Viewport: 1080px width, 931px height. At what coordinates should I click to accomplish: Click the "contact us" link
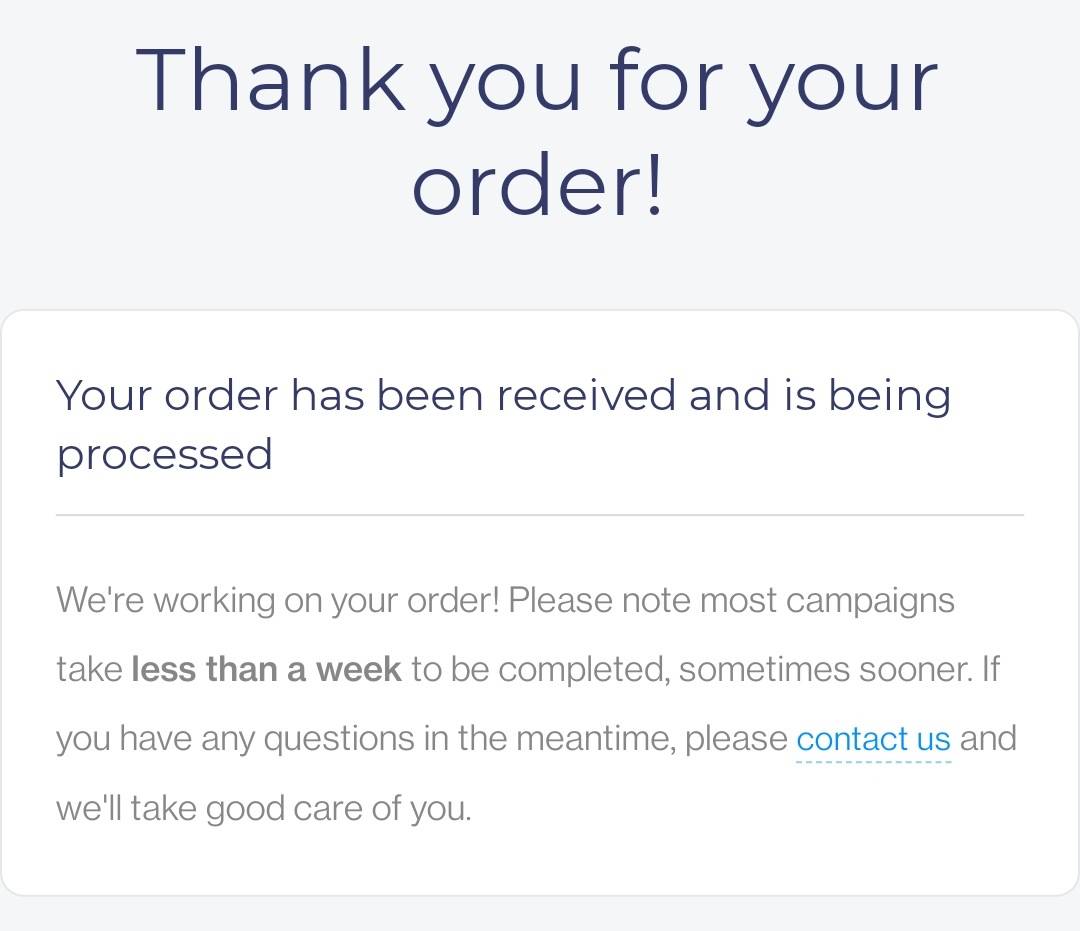(x=873, y=739)
